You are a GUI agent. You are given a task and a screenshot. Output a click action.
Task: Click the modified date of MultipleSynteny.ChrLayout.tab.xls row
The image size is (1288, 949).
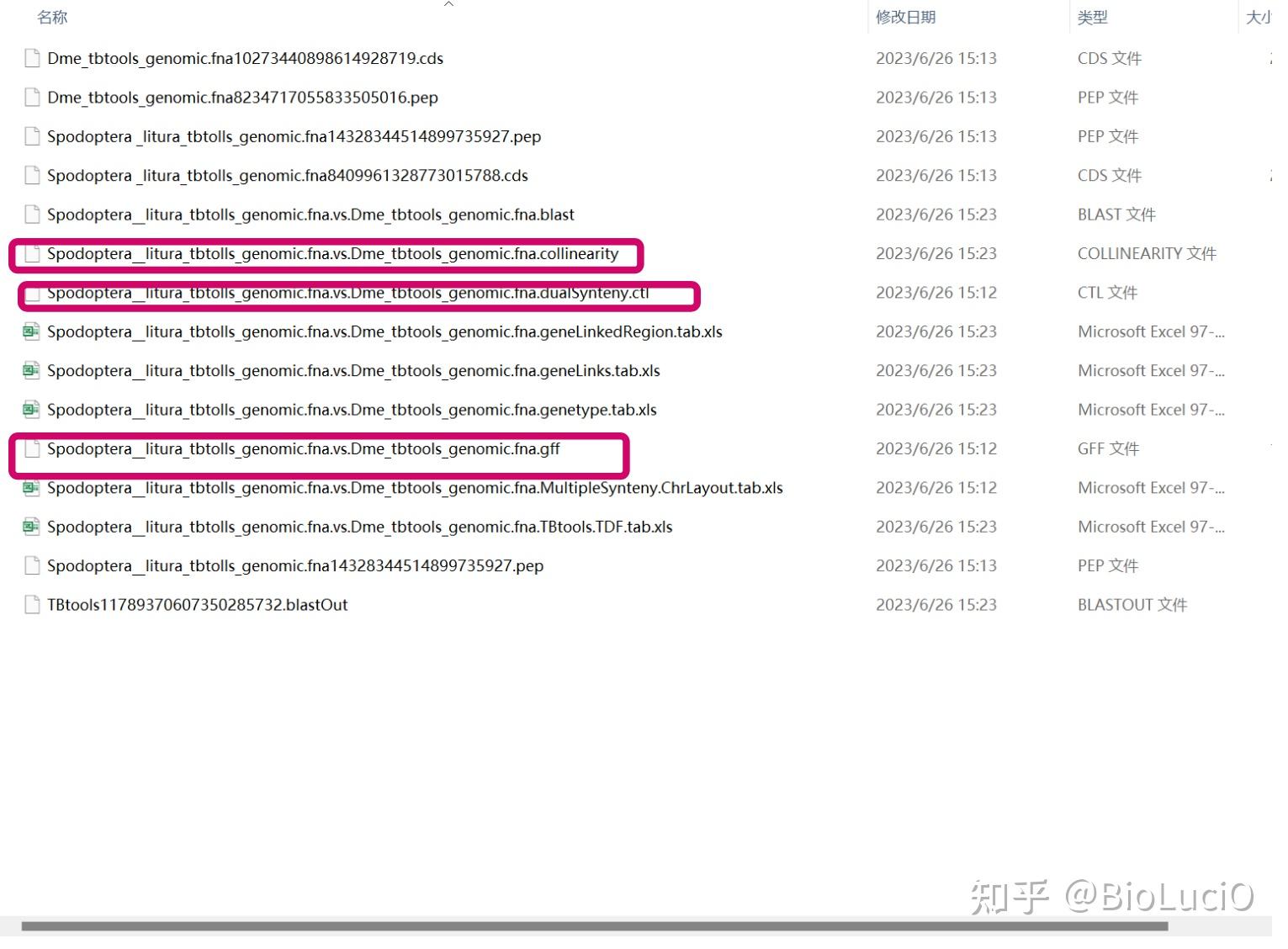click(x=936, y=488)
